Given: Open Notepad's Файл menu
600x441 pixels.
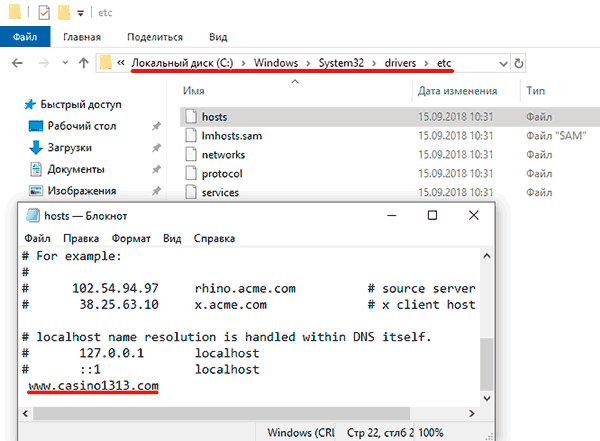Looking at the screenshot, I should pos(38,238).
